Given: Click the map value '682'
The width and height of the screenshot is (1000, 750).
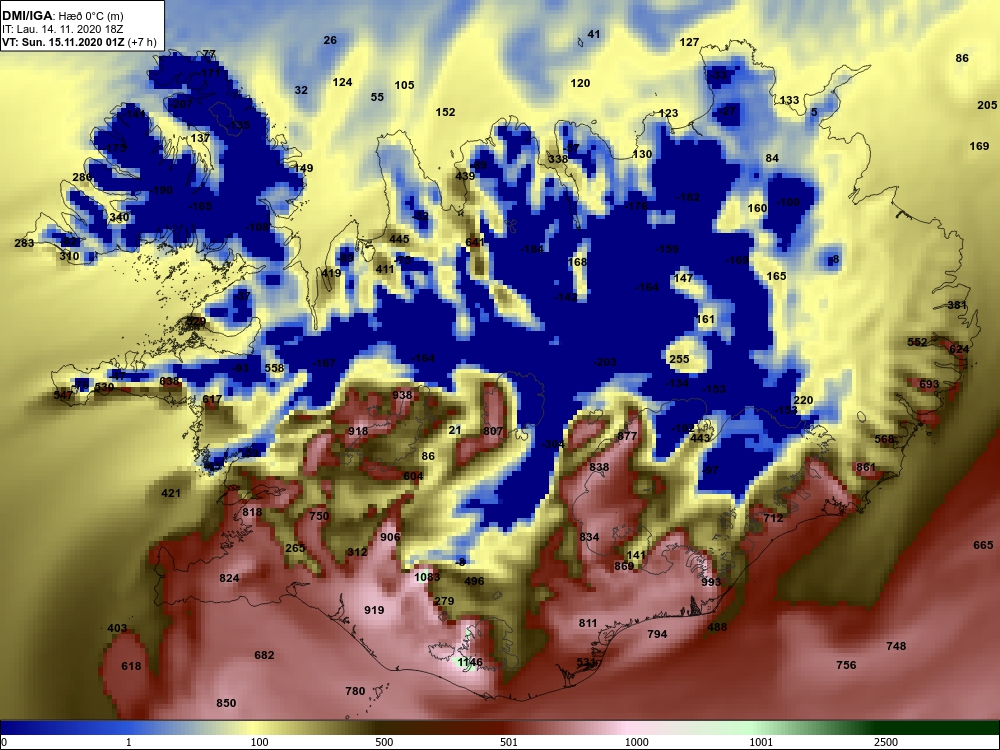Looking at the screenshot, I should pyautogui.click(x=264, y=655).
